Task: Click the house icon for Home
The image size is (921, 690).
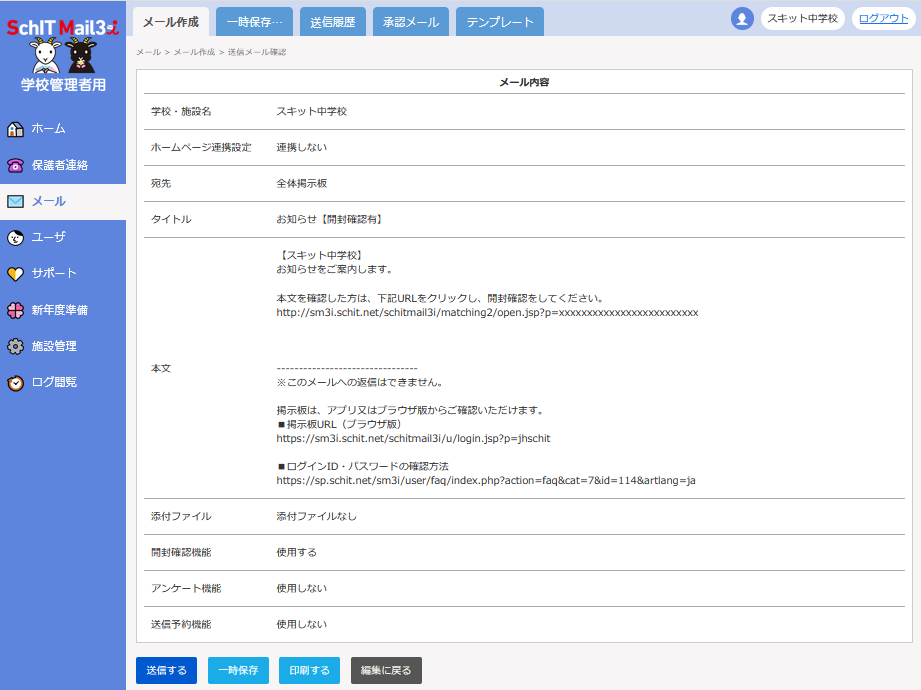Action: pyautogui.click(x=15, y=129)
